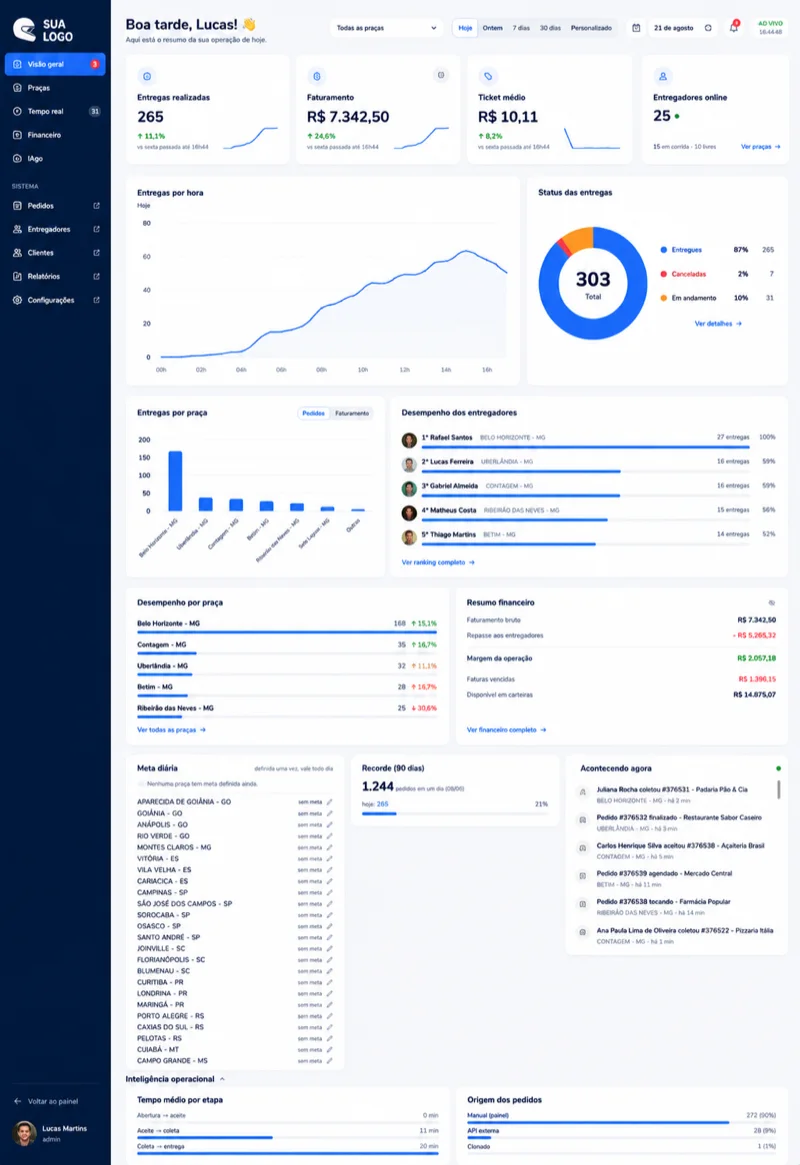This screenshot has width=800, height=1165.
Task: Select the Ontem period filter
Action: point(492,28)
